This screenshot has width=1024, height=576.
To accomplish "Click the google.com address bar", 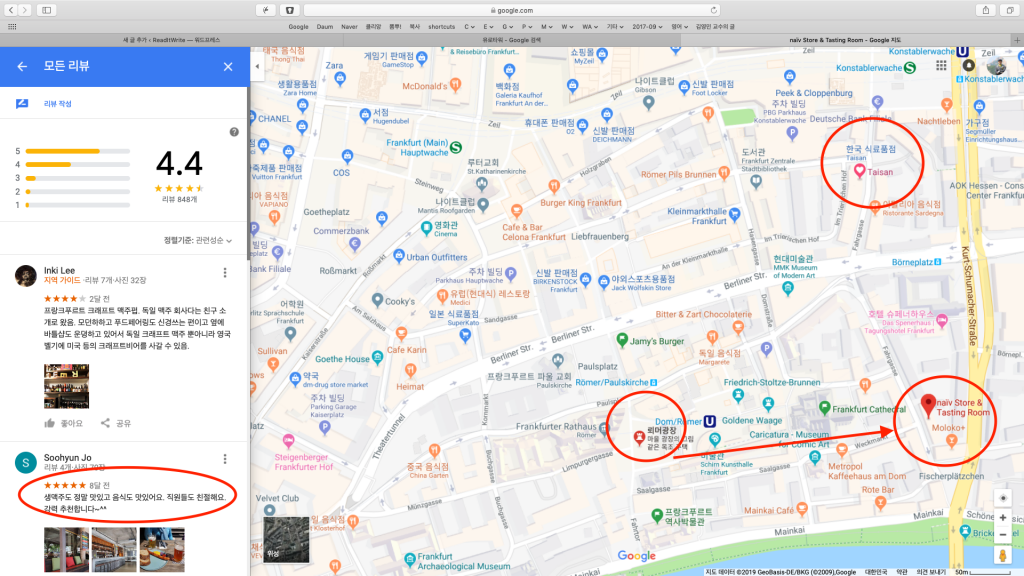I will click(511, 10).
